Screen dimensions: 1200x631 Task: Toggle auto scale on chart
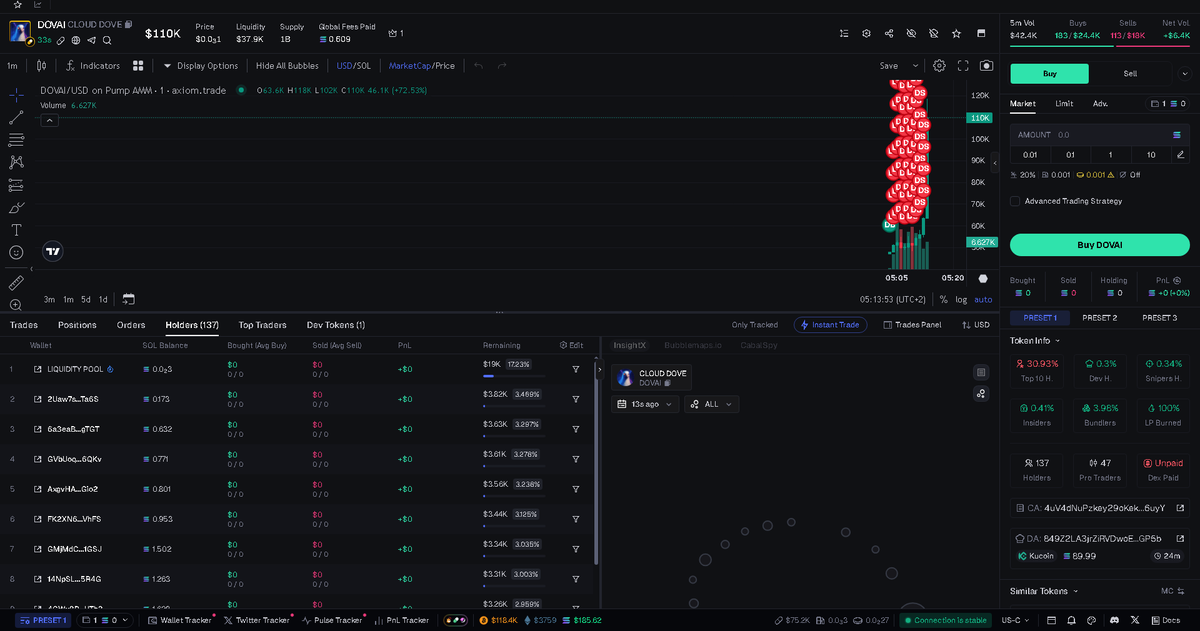pos(983,299)
